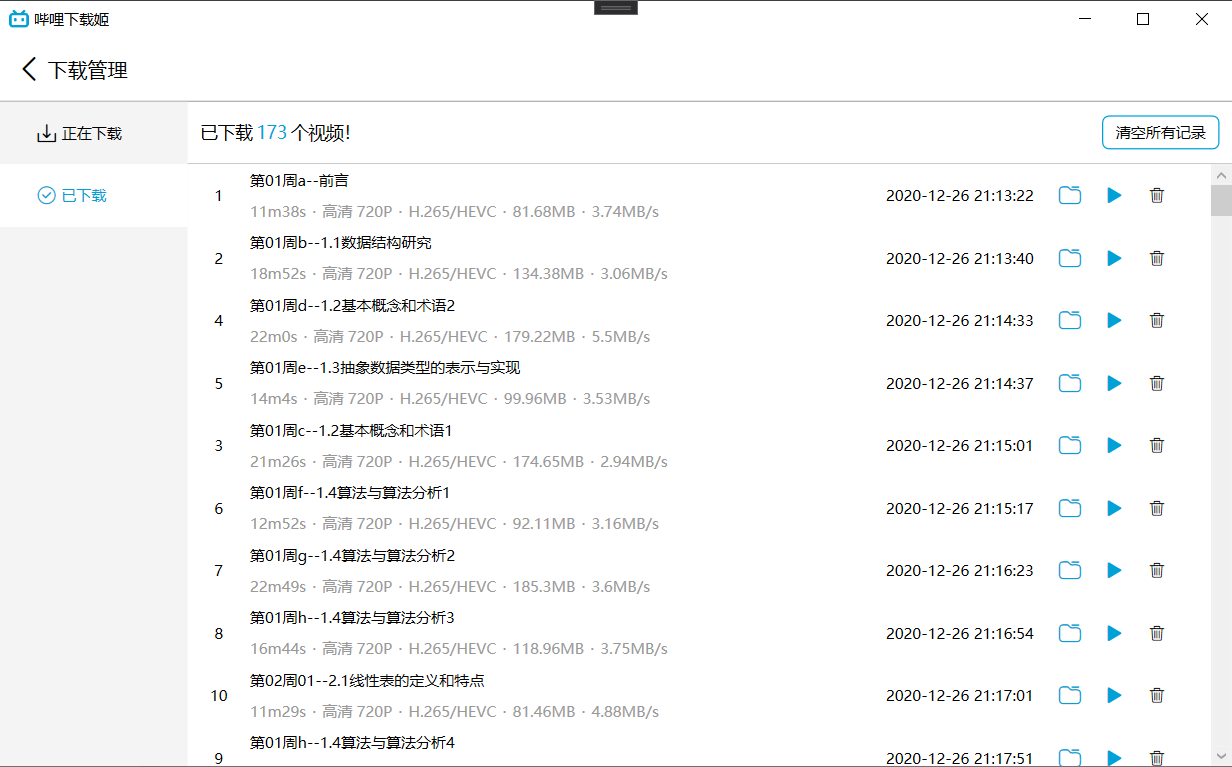Select title 第01周e--1.3抽象数据类型的表示与实现
Viewport: 1232px width, 767px height.
pyautogui.click(x=385, y=368)
